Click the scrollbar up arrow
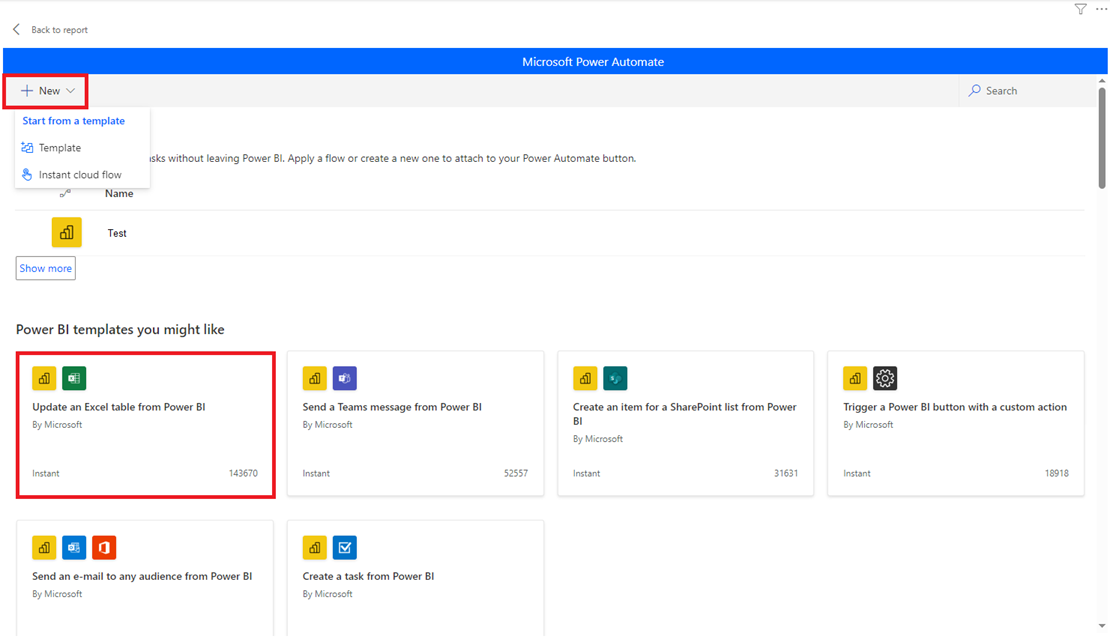This screenshot has width=1110, height=639. pyautogui.click(x=1102, y=81)
